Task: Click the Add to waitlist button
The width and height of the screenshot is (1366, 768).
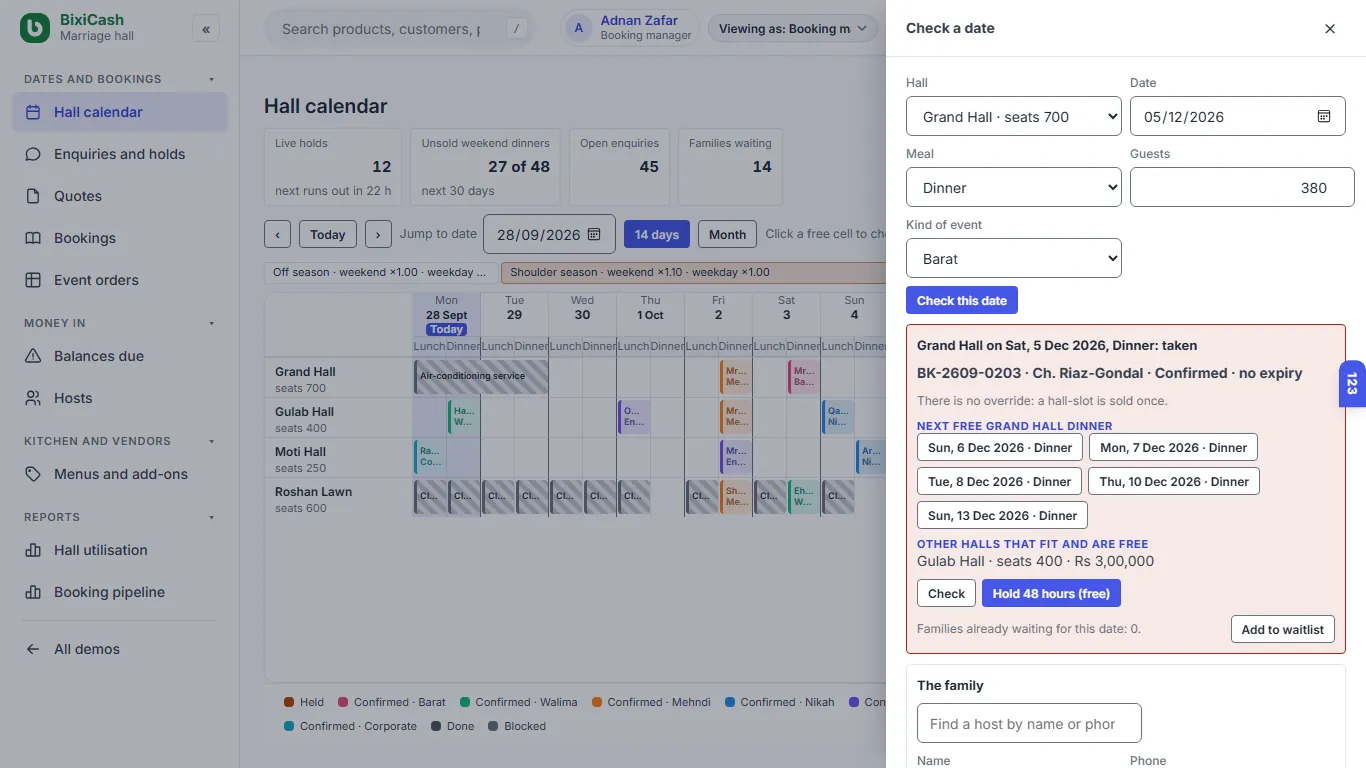Action: [x=1282, y=629]
